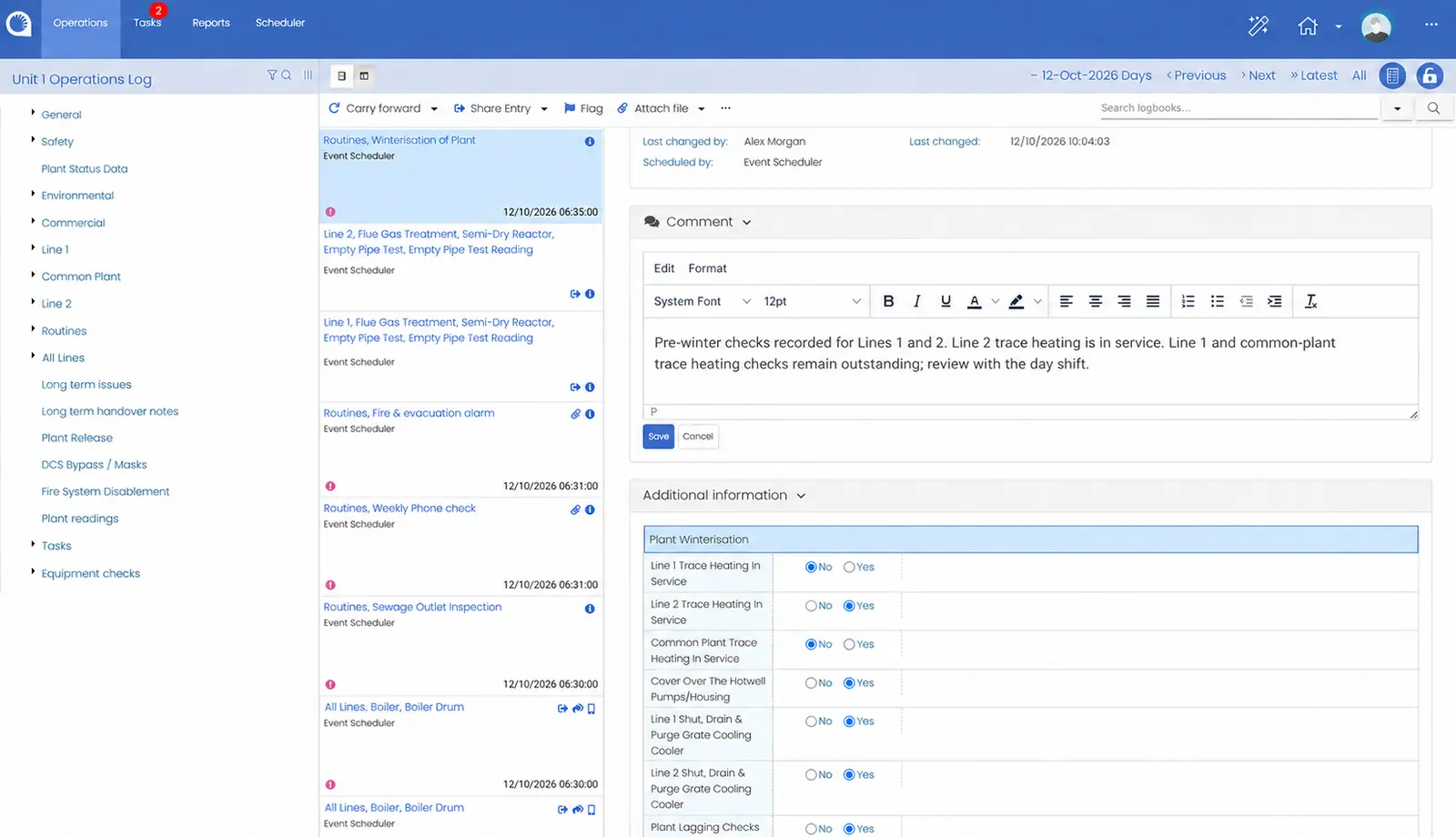The height and width of the screenshot is (837, 1456).
Task: Flag the selected entry
Action: [x=583, y=108]
